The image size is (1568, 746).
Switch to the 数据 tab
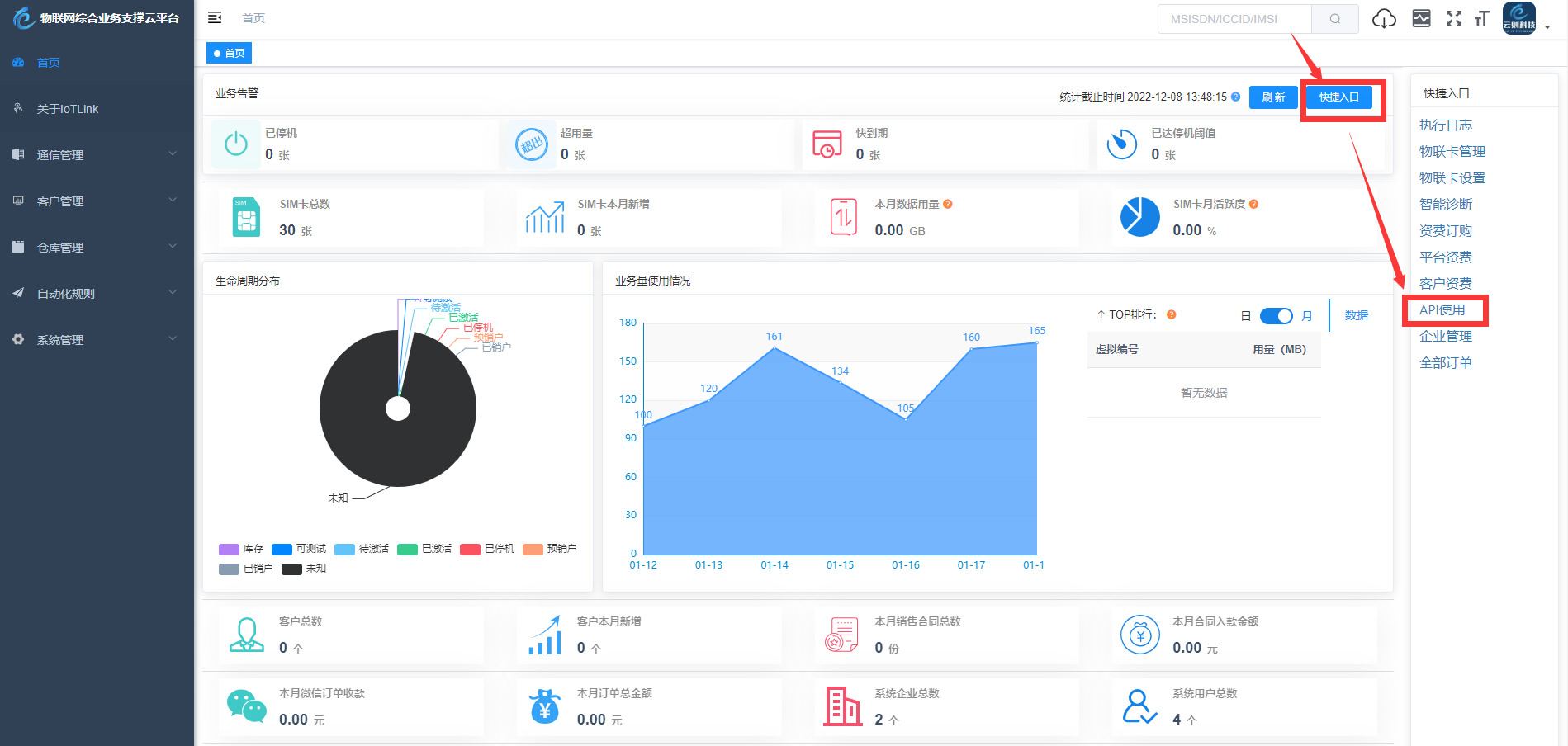[x=1357, y=315]
